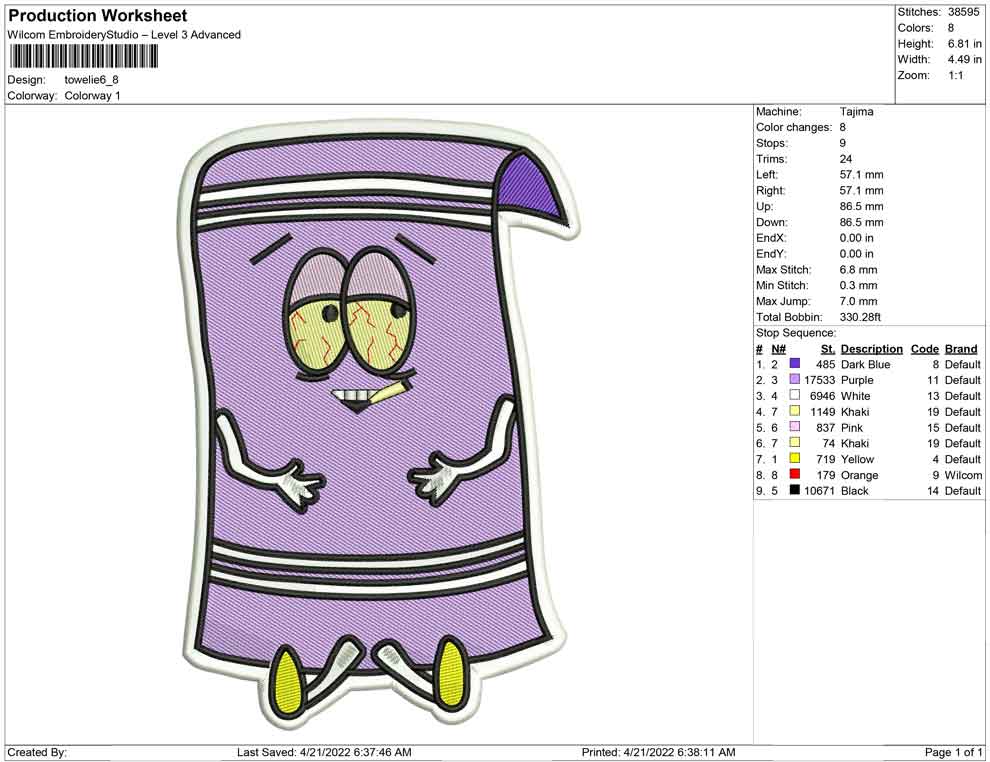
Task: Select the red Orange thread swatch
Action: (x=795, y=474)
